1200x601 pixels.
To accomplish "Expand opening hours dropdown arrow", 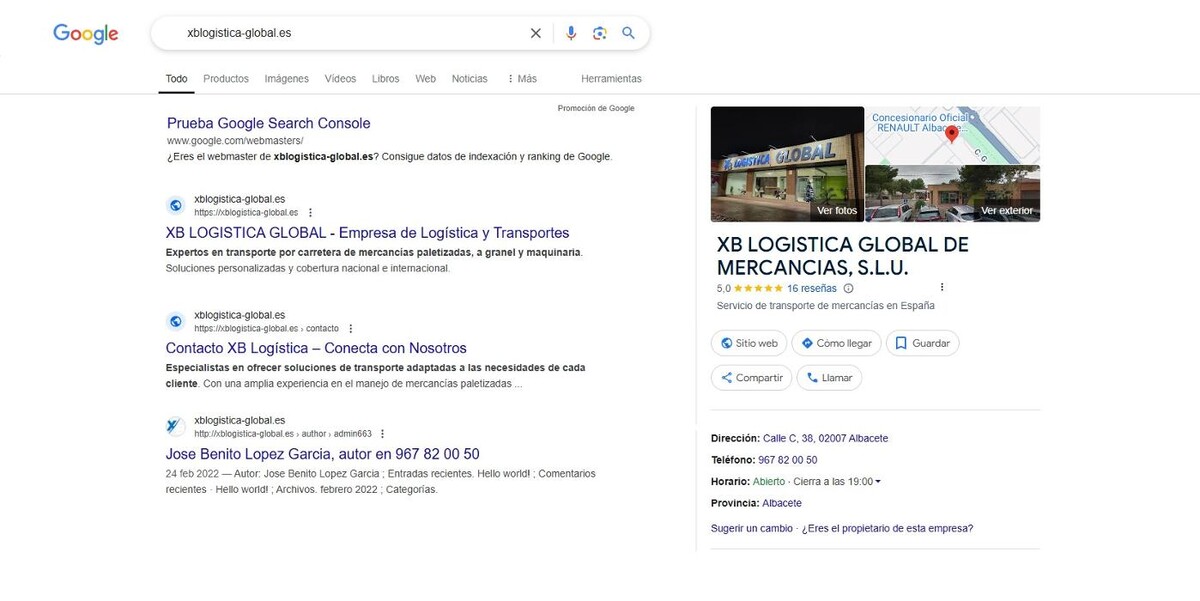I will click(x=878, y=482).
